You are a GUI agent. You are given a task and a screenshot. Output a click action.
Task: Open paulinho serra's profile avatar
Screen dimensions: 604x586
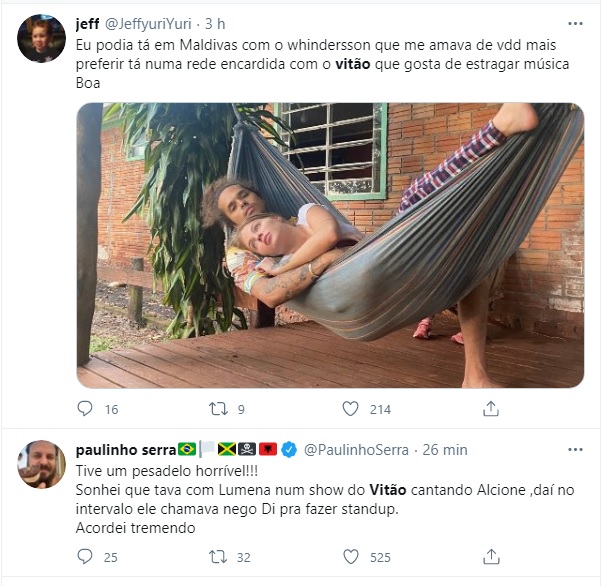(x=42, y=464)
